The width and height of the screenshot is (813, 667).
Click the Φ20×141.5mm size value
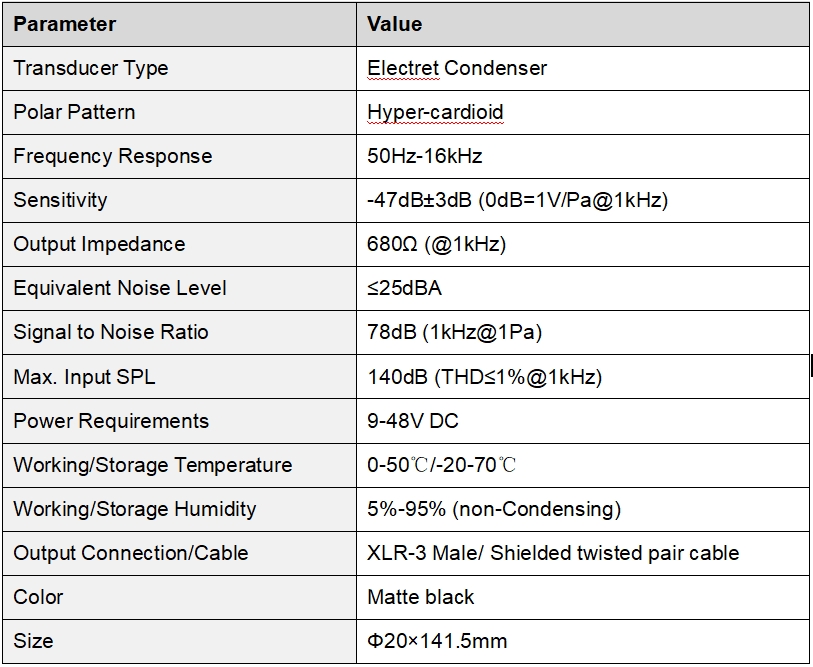(x=437, y=641)
